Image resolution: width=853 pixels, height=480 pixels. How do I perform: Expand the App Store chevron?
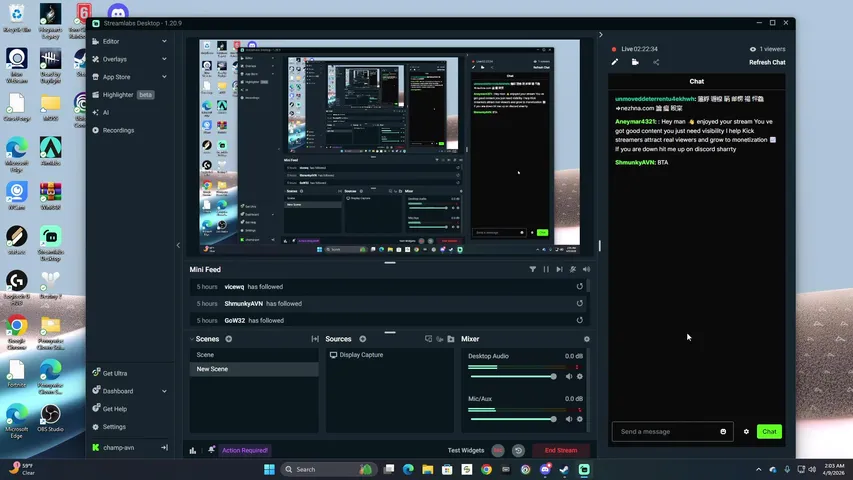coord(164,77)
